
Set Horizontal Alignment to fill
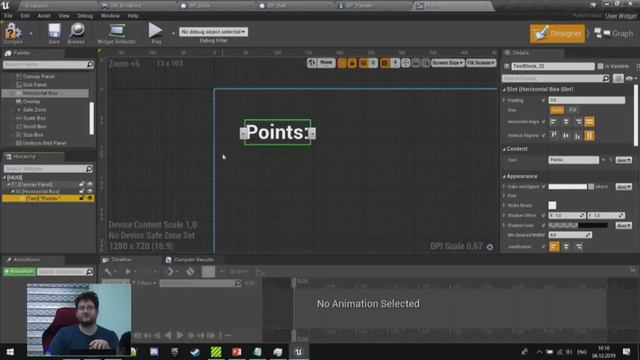pyautogui.click(x=589, y=122)
